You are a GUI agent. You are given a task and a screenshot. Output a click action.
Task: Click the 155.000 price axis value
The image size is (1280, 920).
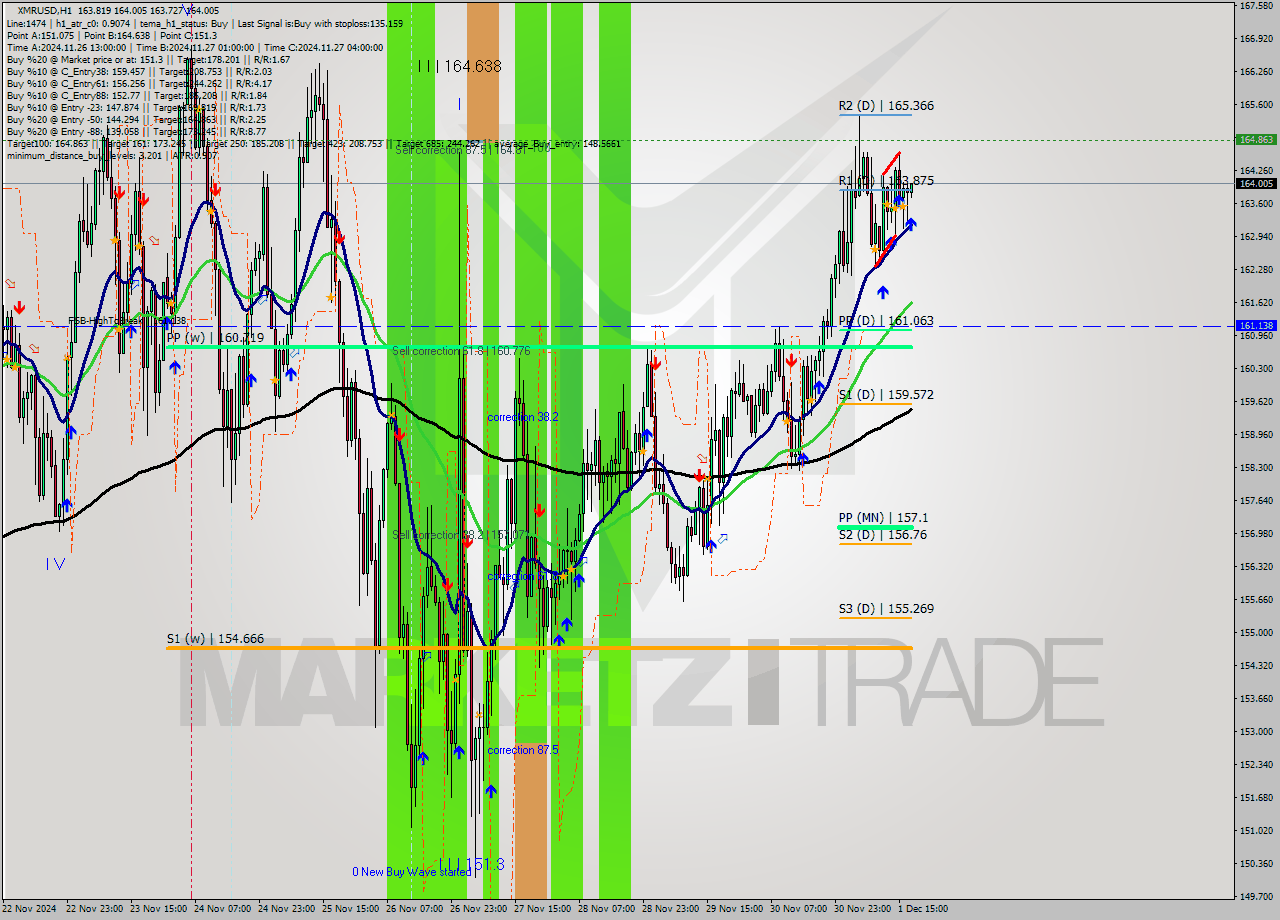click(1255, 632)
